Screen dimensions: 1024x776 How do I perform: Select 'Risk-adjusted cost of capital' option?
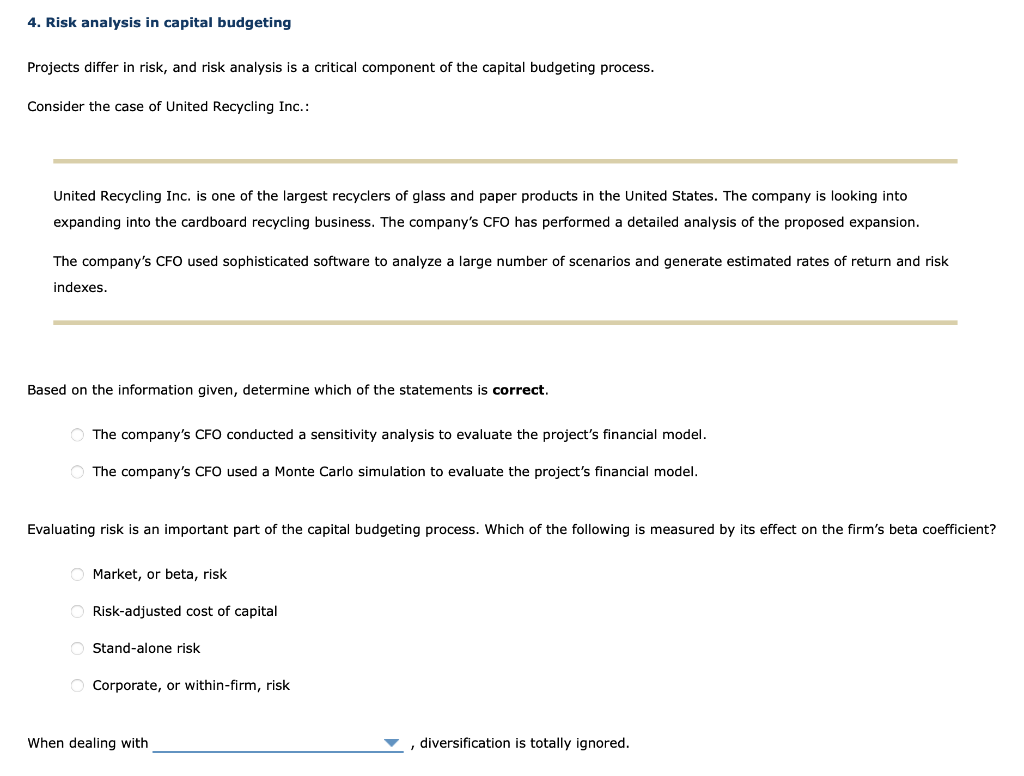click(77, 611)
